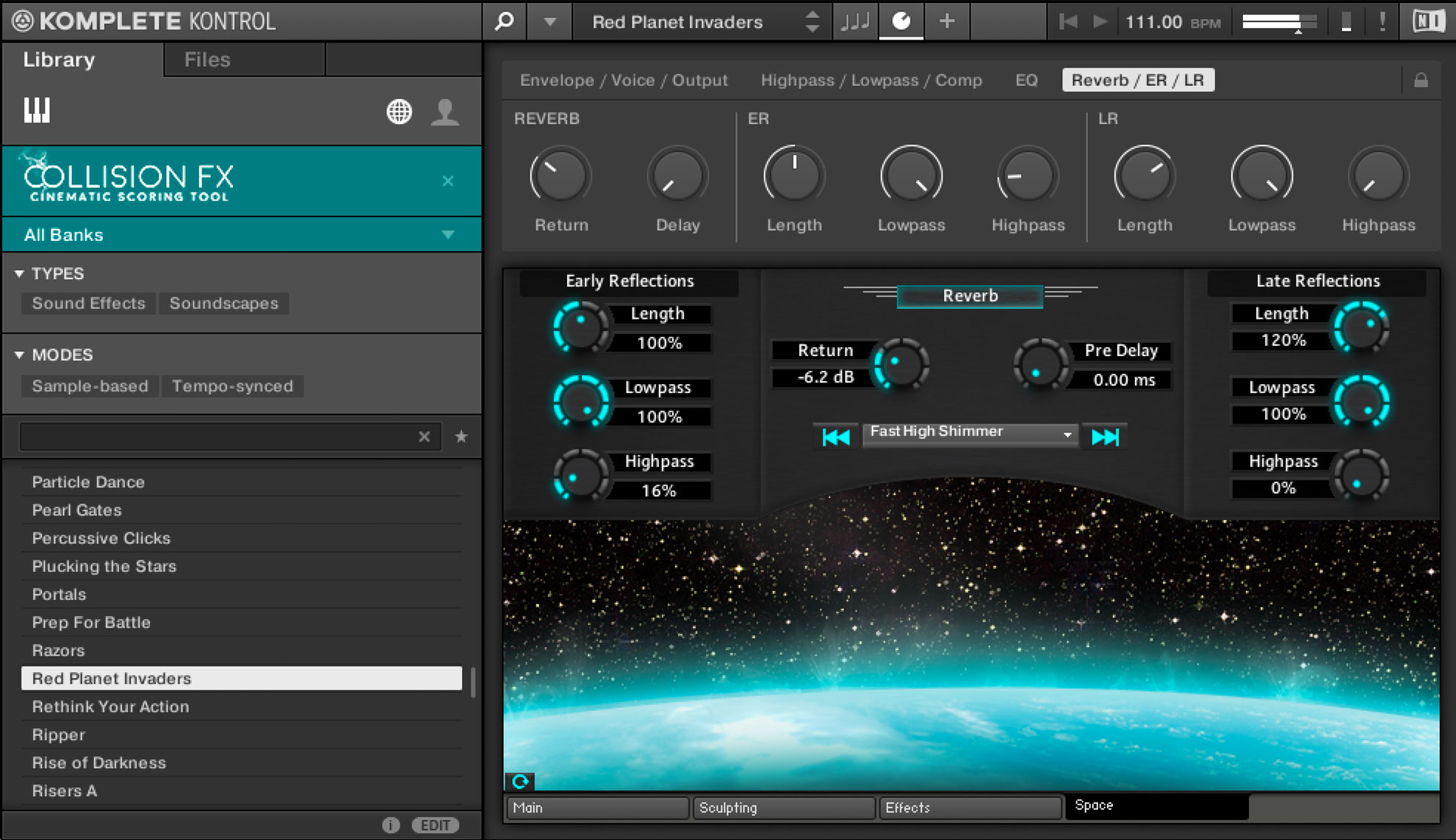Click the piano keys instruments icon
The image size is (1456, 840).
[x=37, y=111]
